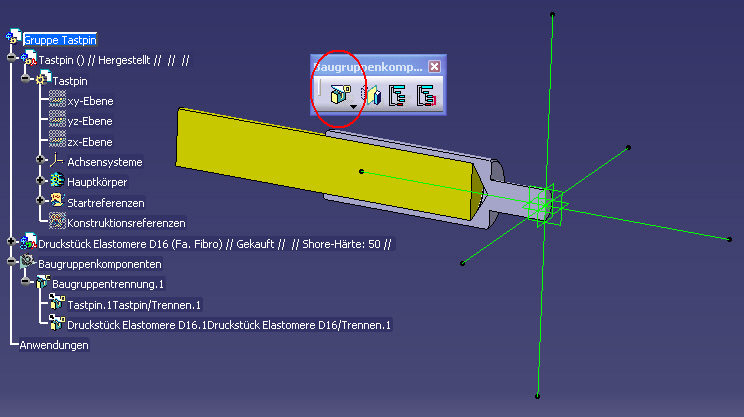
Task: Click the third toolbar icon showing tree structure
Action: 397,95
